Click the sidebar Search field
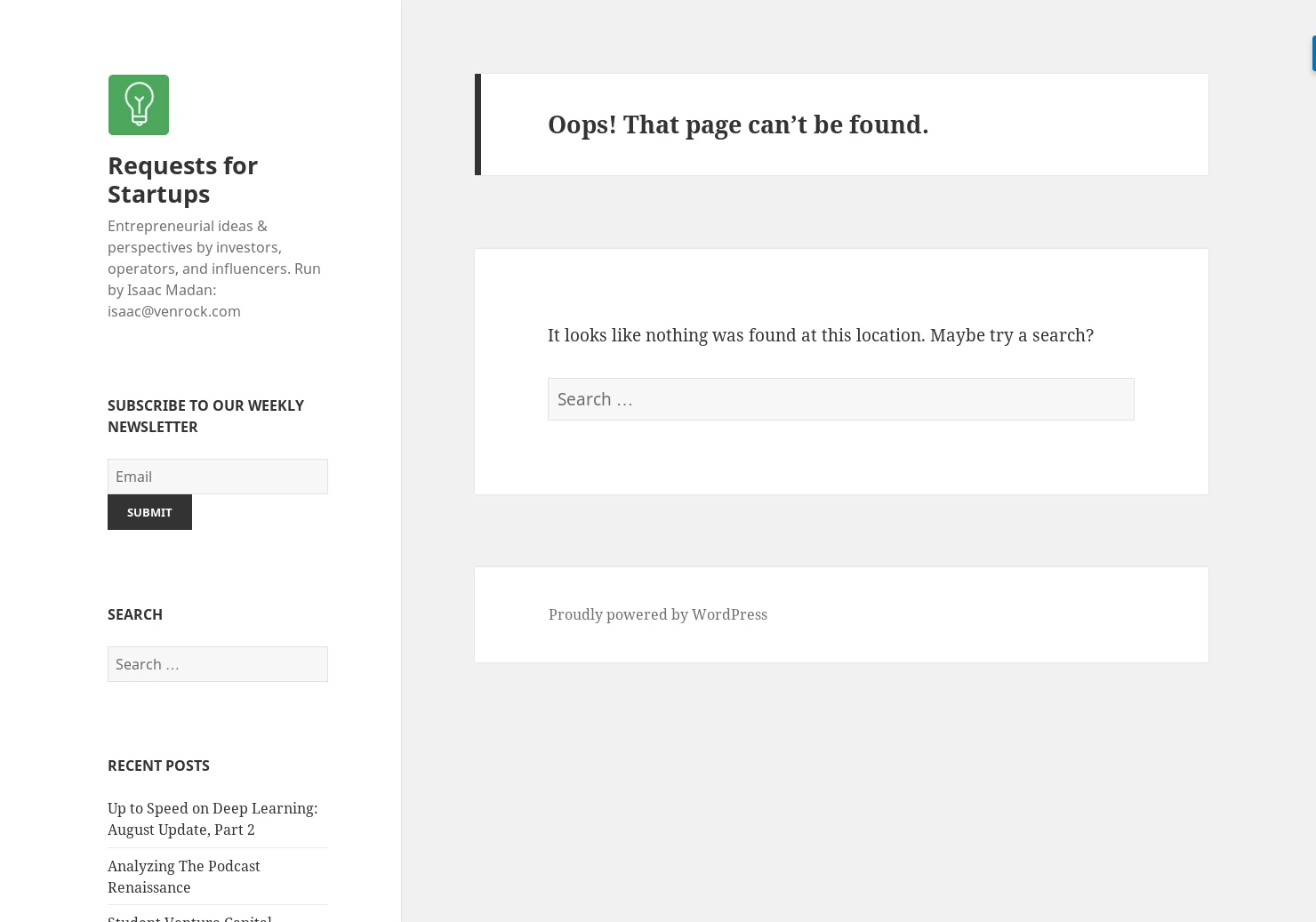 point(217,664)
